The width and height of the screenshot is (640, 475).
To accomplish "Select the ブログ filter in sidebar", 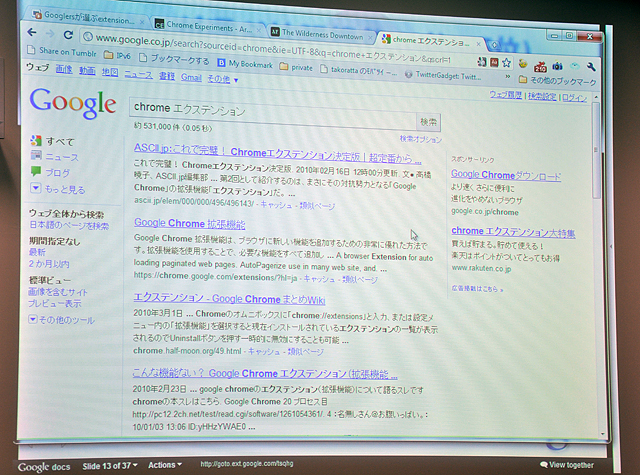I will (x=50, y=173).
